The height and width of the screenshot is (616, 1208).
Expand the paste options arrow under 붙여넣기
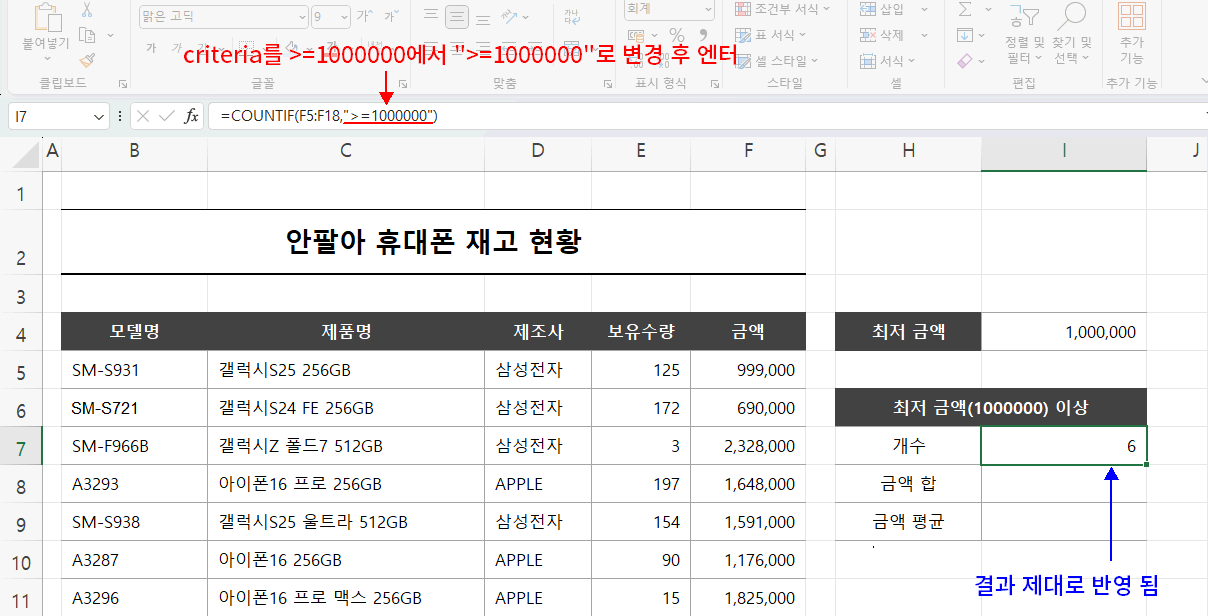[x=46, y=60]
